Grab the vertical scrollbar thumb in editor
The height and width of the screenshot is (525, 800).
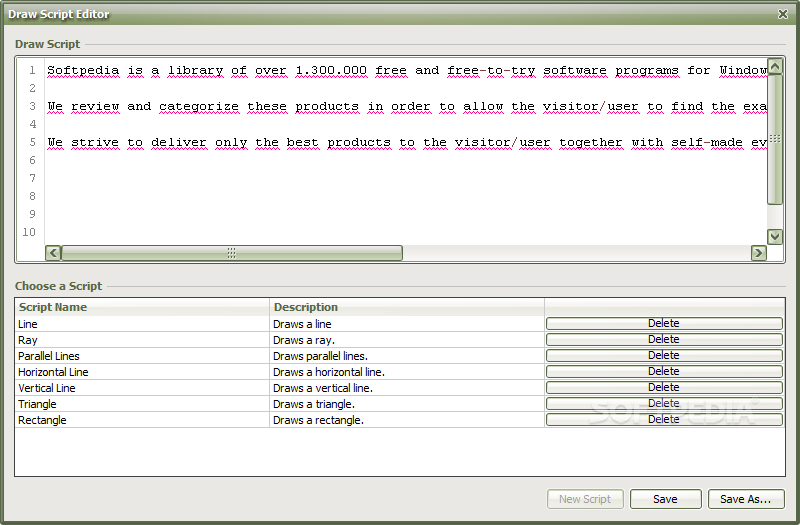(x=774, y=139)
